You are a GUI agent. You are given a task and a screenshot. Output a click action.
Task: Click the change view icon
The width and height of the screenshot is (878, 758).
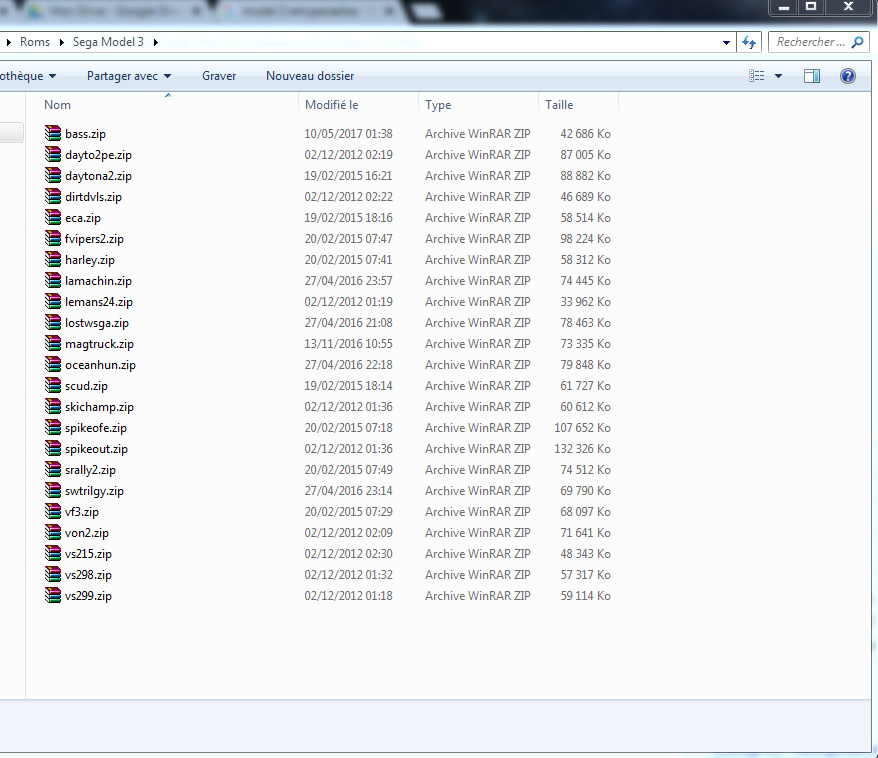tap(756, 76)
